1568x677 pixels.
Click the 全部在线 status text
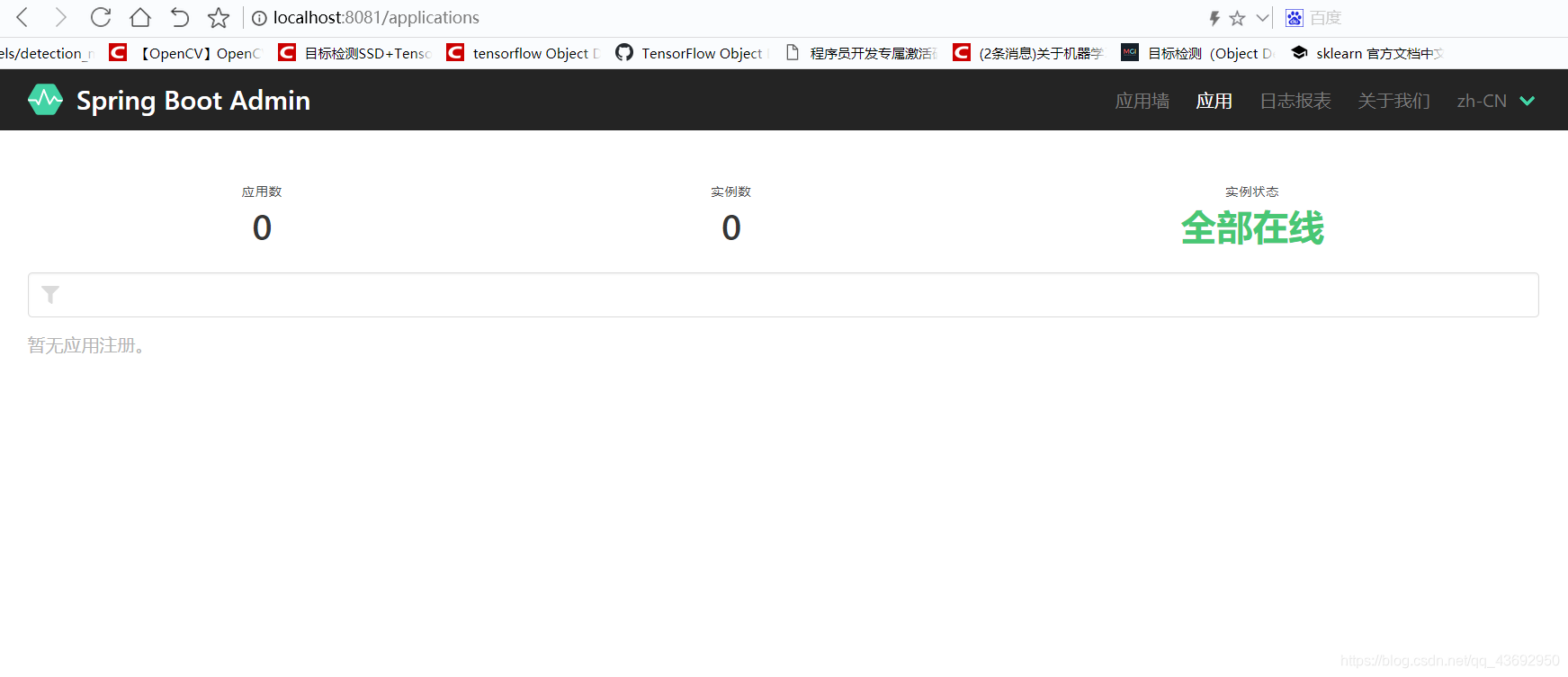(x=1252, y=228)
